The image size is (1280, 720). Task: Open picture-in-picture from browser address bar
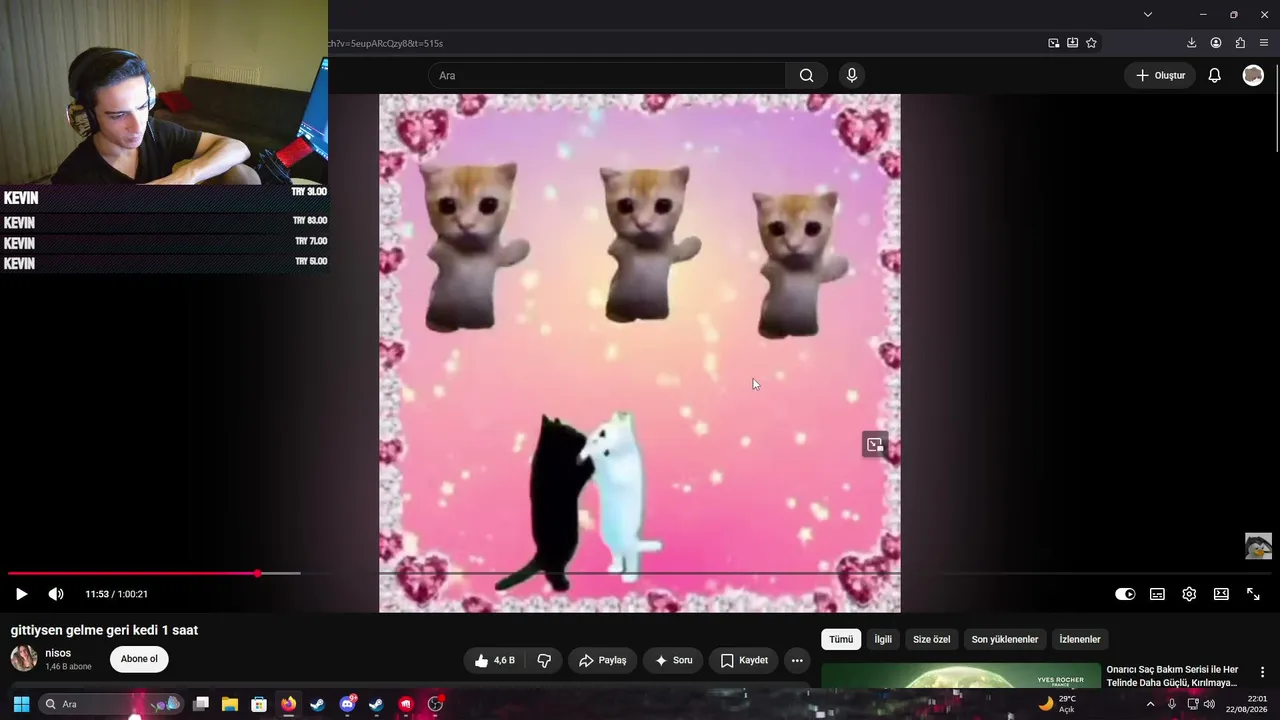[x=1053, y=43]
